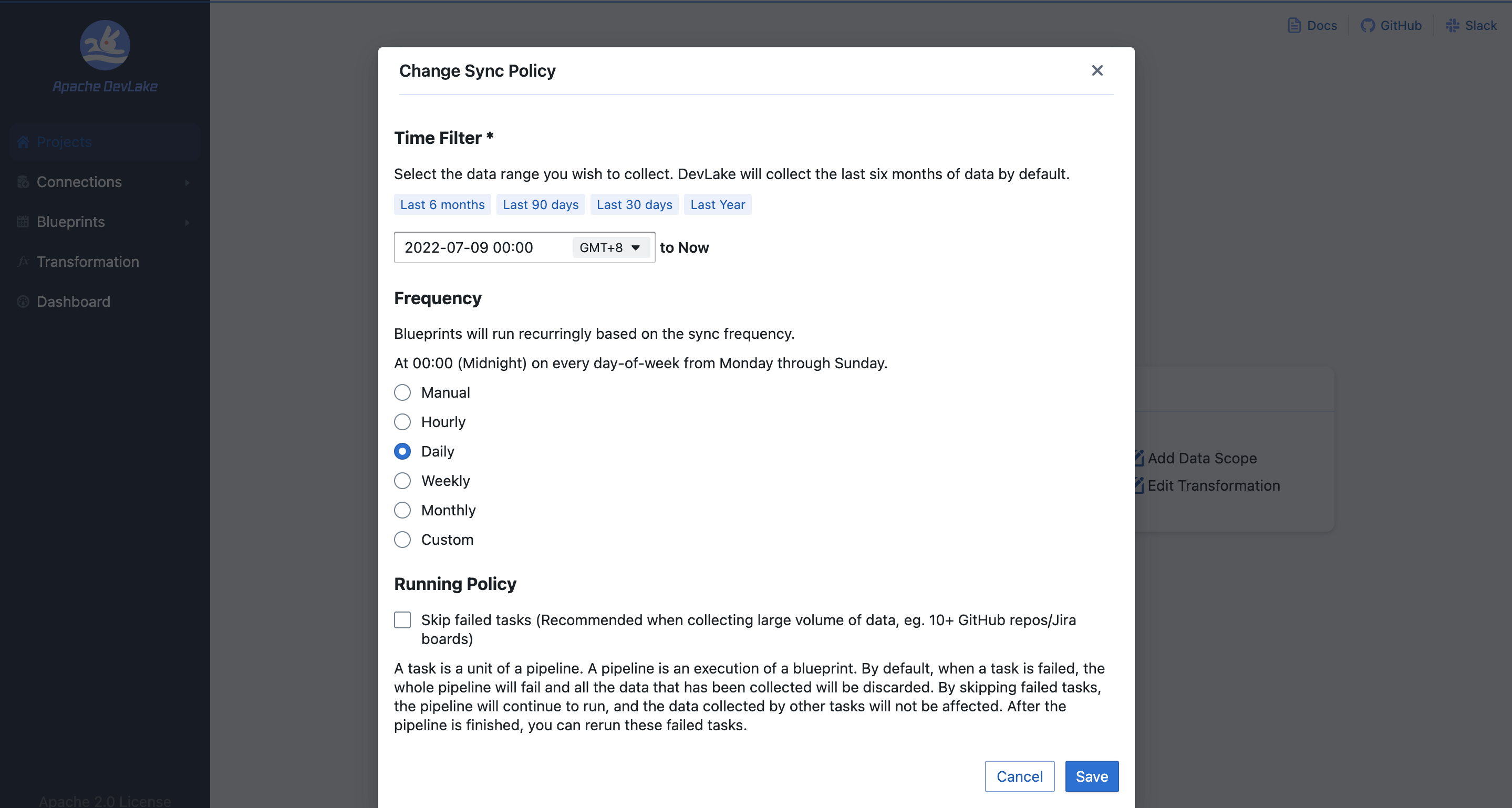Click the Edit Transformation pencil icon
This screenshot has height=808, width=1512.
tap(1138, 485)
